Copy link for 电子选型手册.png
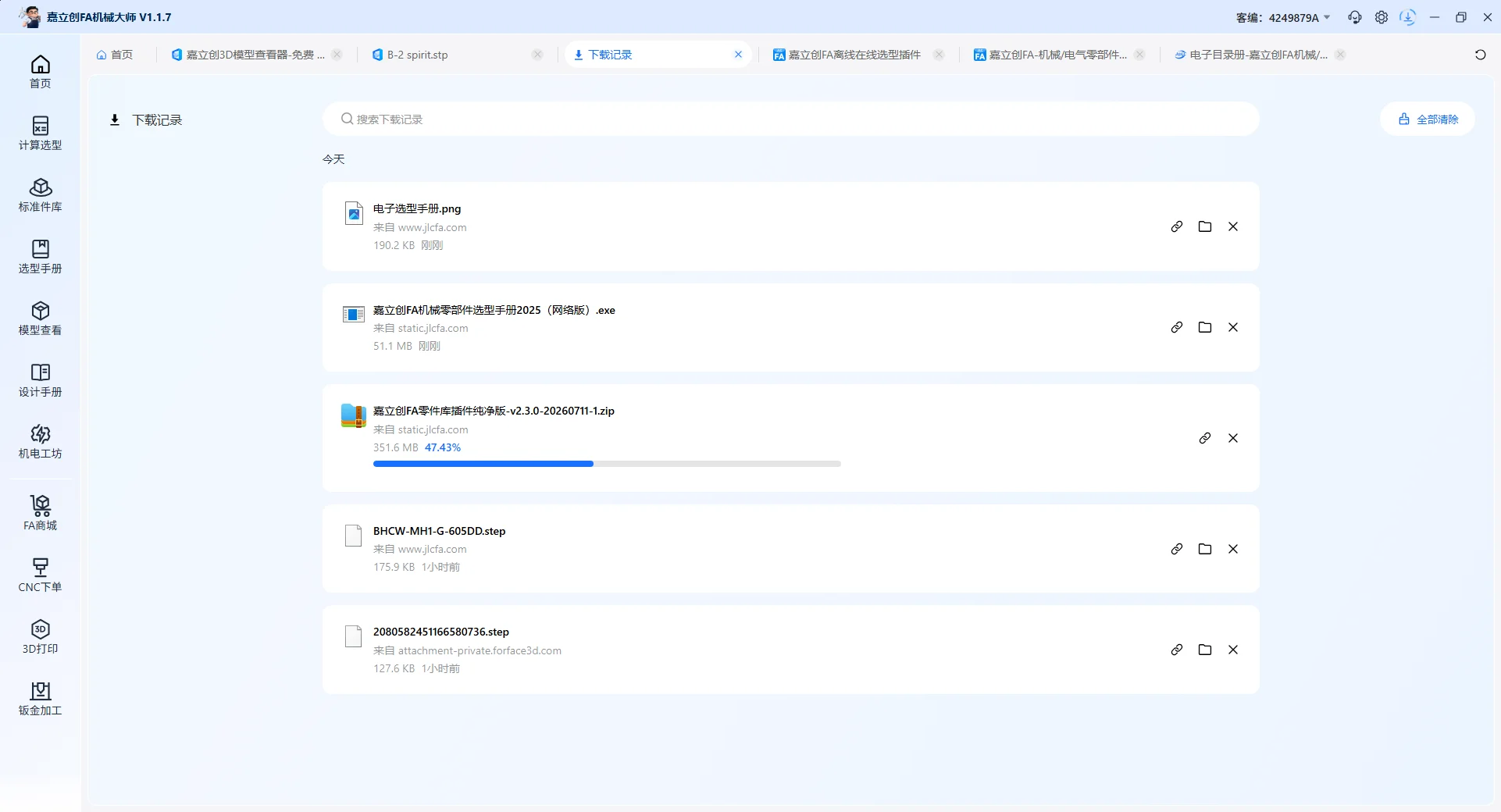This screenshot has height=812, width=1501. tap(1177, 226)
